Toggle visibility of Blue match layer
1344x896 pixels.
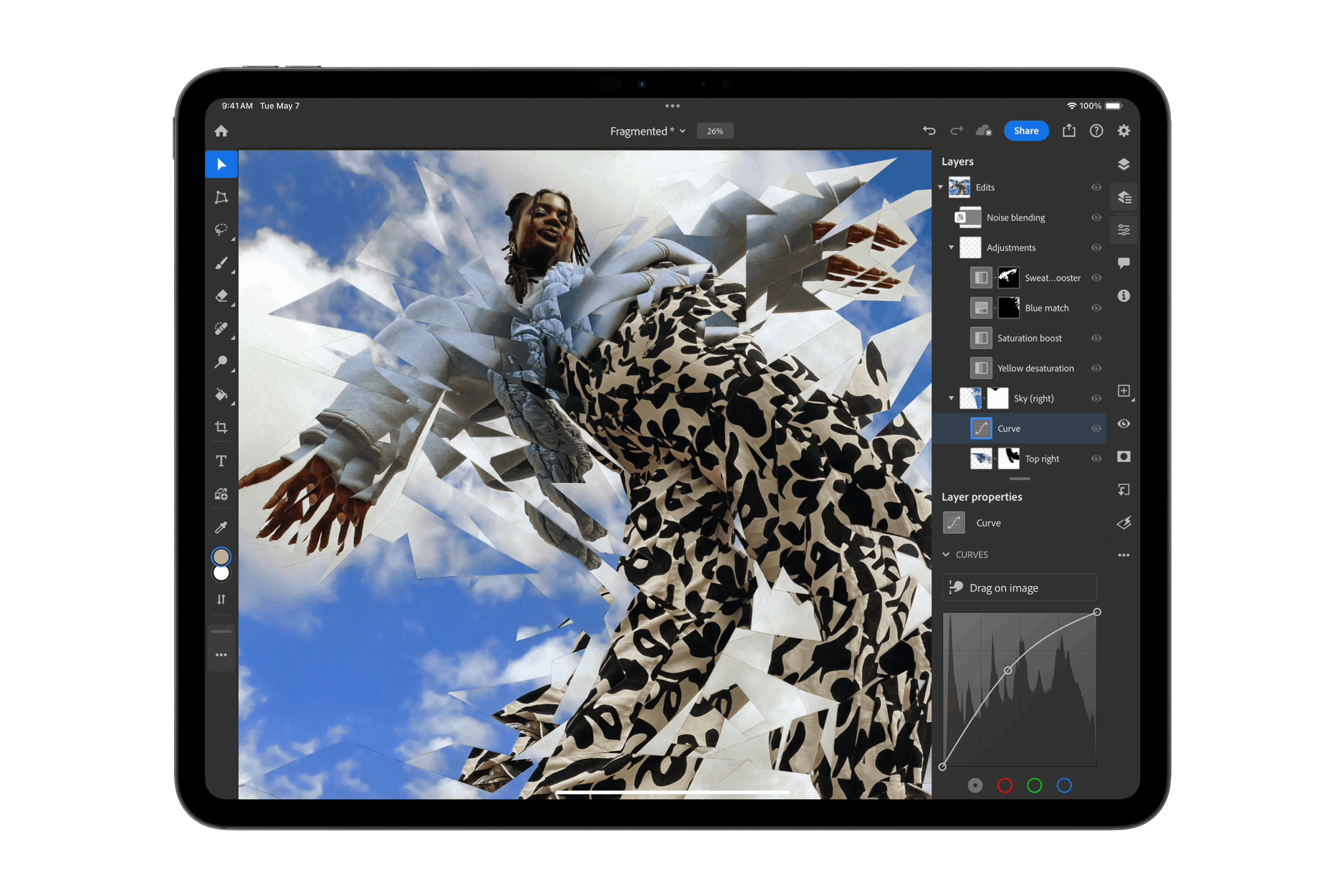coord(1096,308)
